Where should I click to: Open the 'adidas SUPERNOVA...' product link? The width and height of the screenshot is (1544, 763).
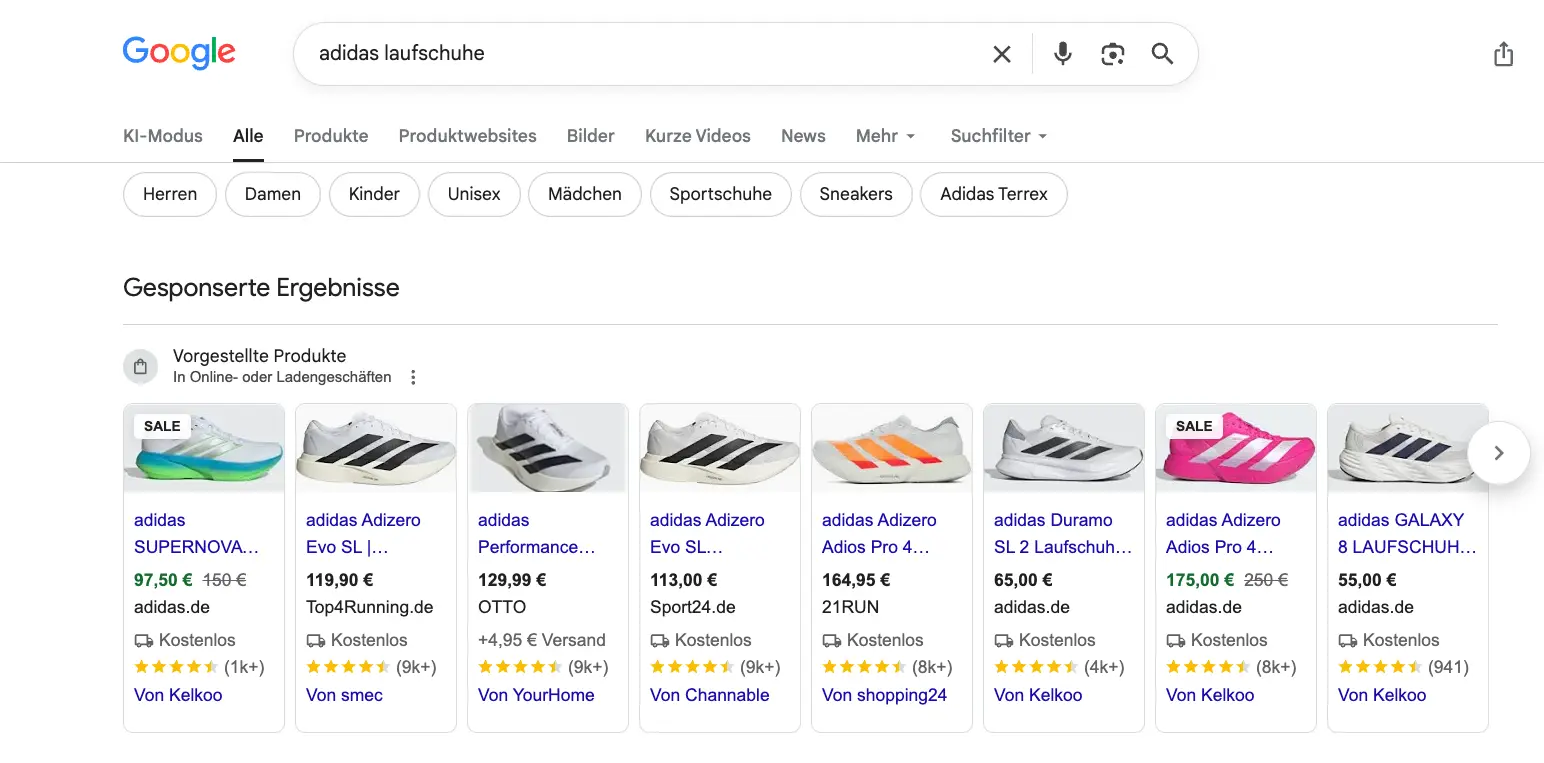pos(197,533)
